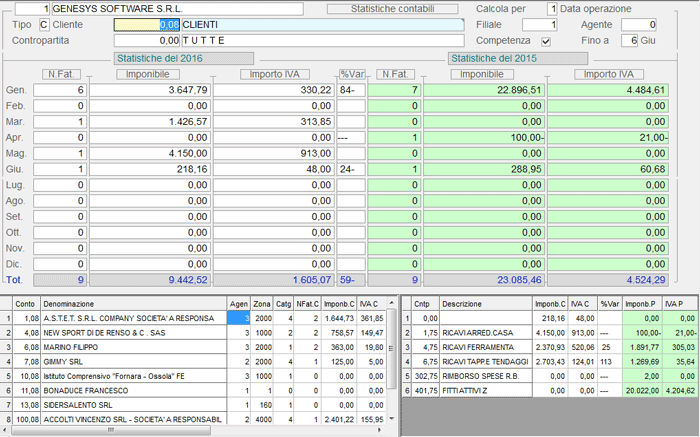Viewport: 700px width, 437px height.
Task: Select row MARINO FILIPPO
Action: point(194,347)
